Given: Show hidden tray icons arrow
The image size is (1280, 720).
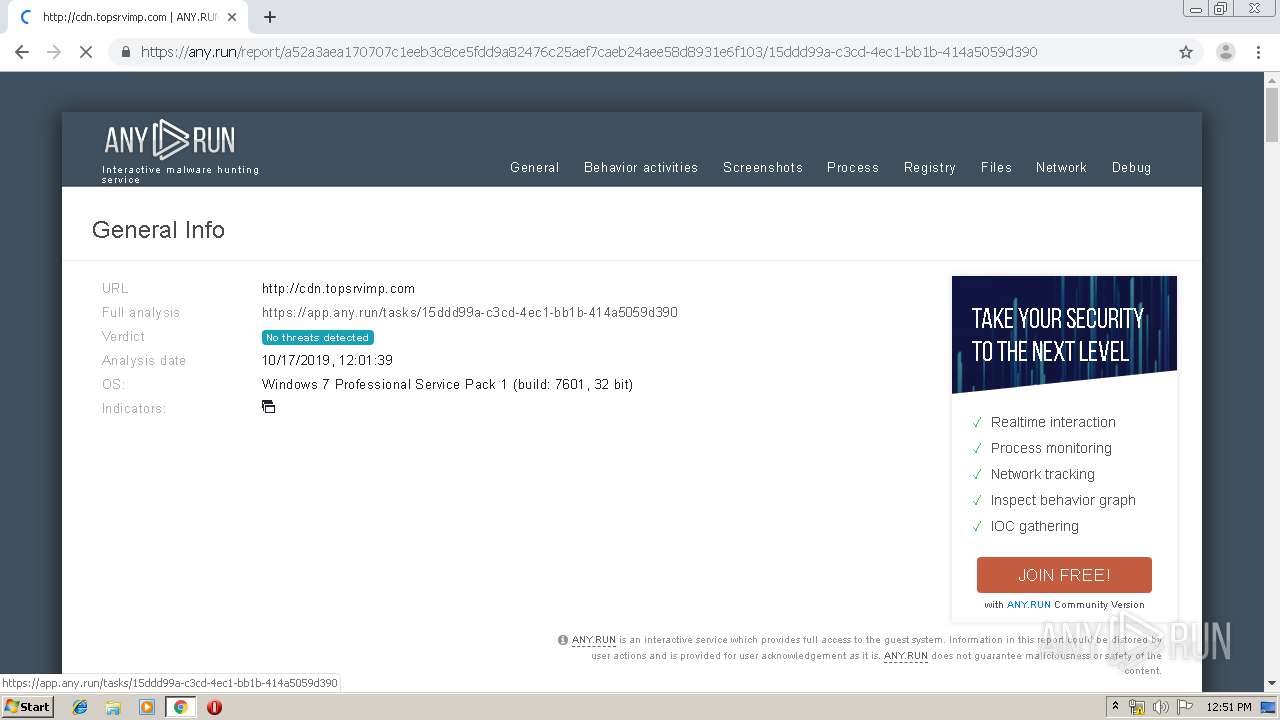Looking at the screenshot, I should (1115, 707).
